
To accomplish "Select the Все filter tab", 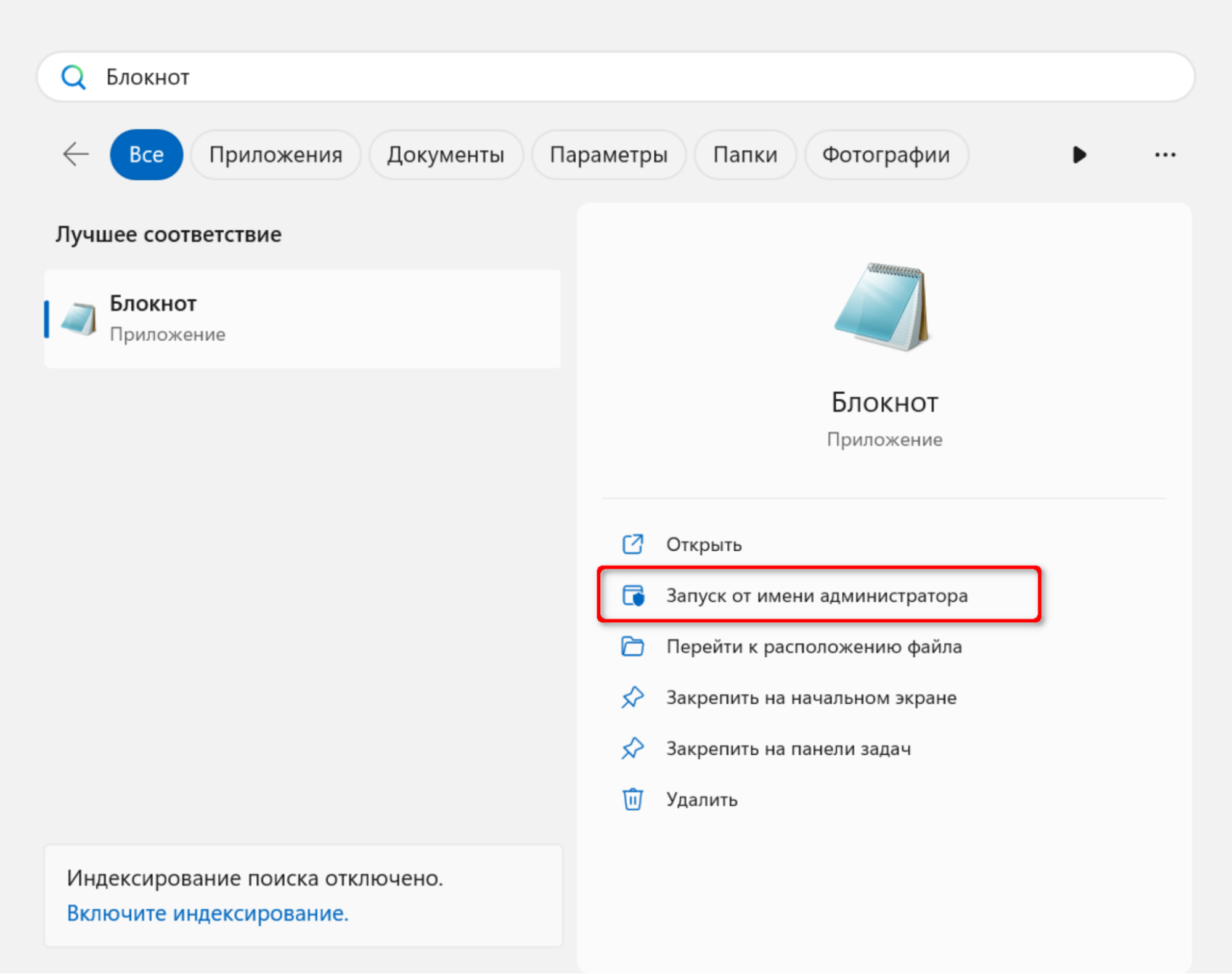I will pos(146,155).
